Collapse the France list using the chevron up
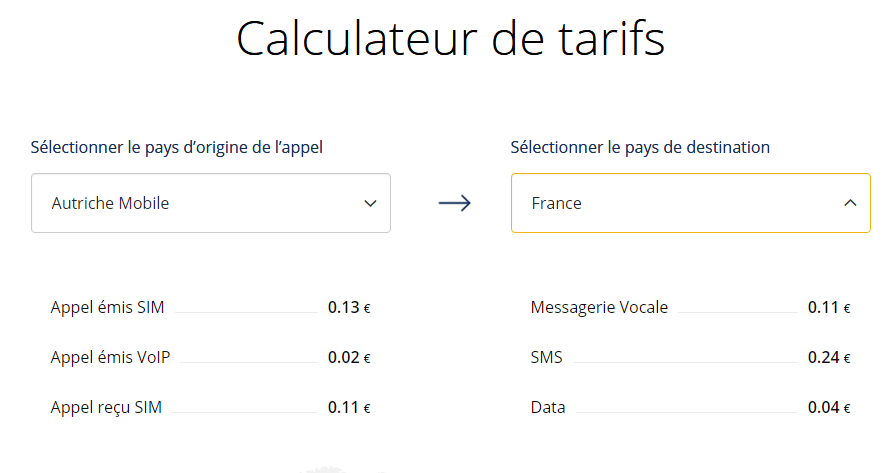 tap(850, 203)
